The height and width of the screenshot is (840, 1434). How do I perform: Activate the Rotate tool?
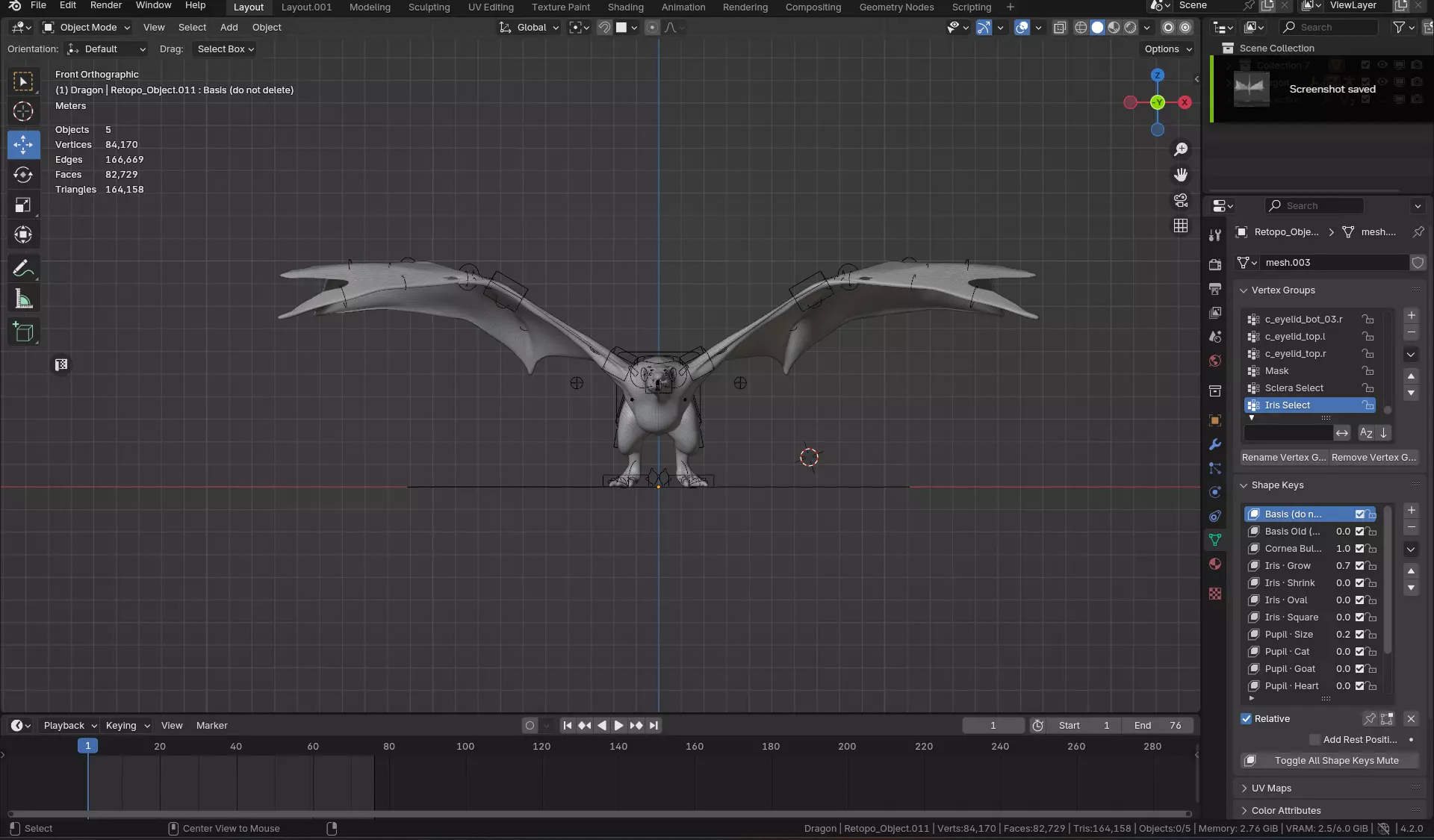pos(23,175)
